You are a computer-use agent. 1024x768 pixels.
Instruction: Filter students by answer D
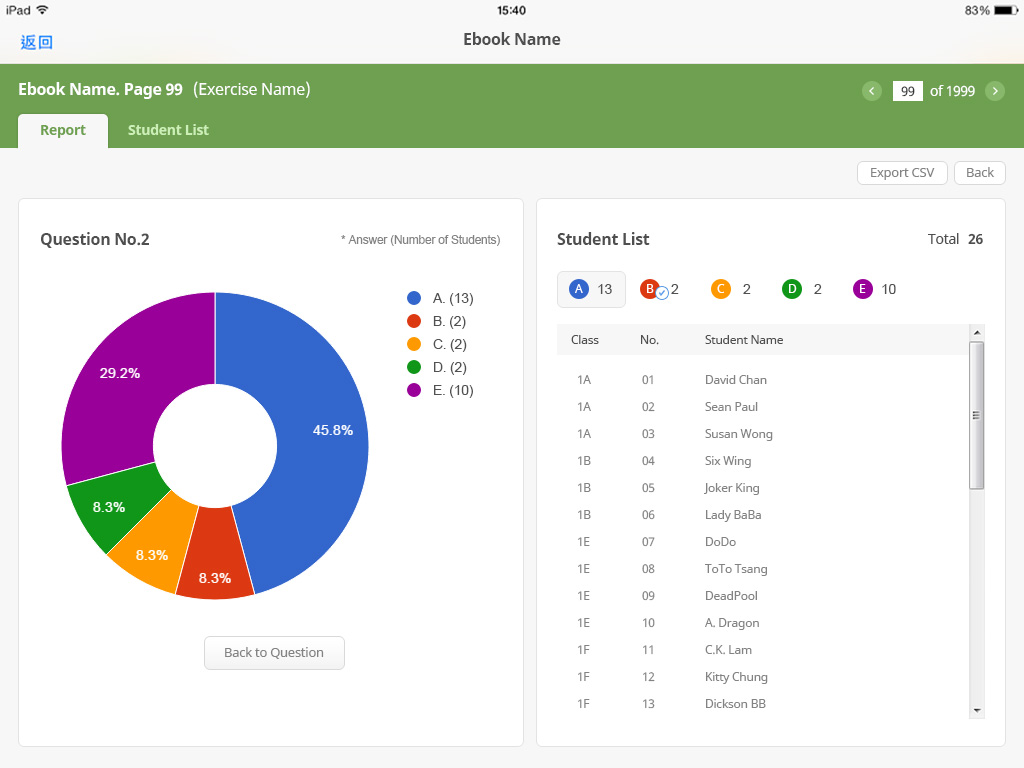tap(792, 289)
